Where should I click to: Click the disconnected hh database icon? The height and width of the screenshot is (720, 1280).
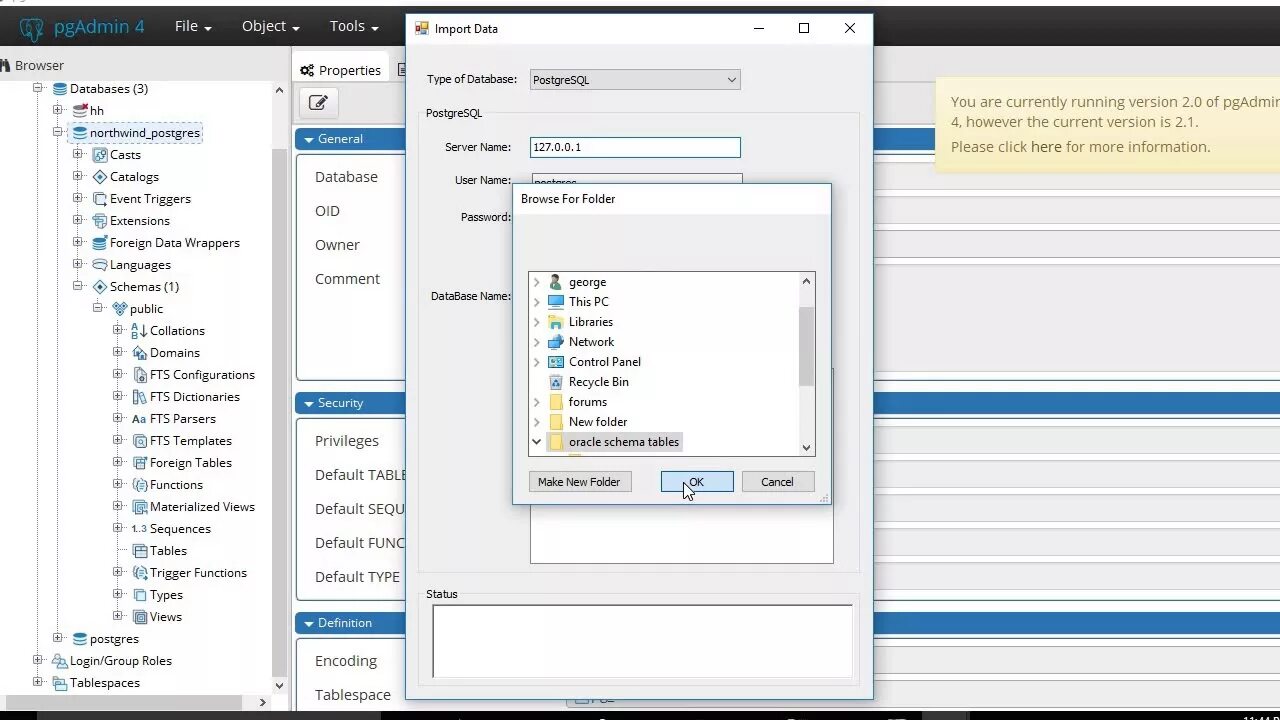coord(79,111)
